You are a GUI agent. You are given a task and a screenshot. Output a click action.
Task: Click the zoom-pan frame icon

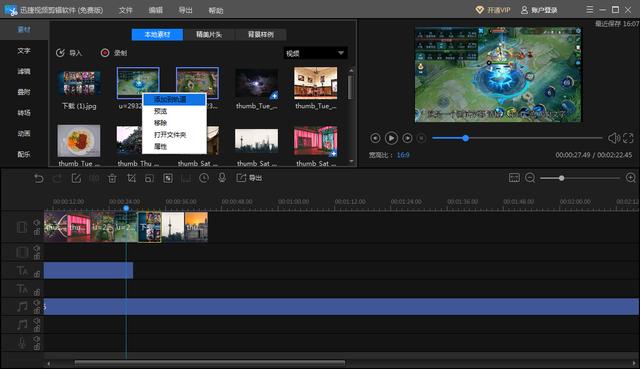click(149, 178)
